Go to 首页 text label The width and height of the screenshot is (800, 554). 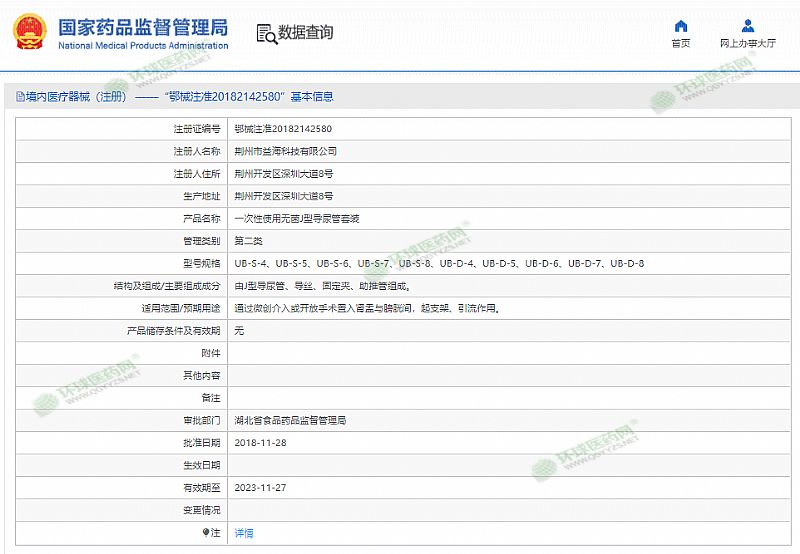(681, 44)
